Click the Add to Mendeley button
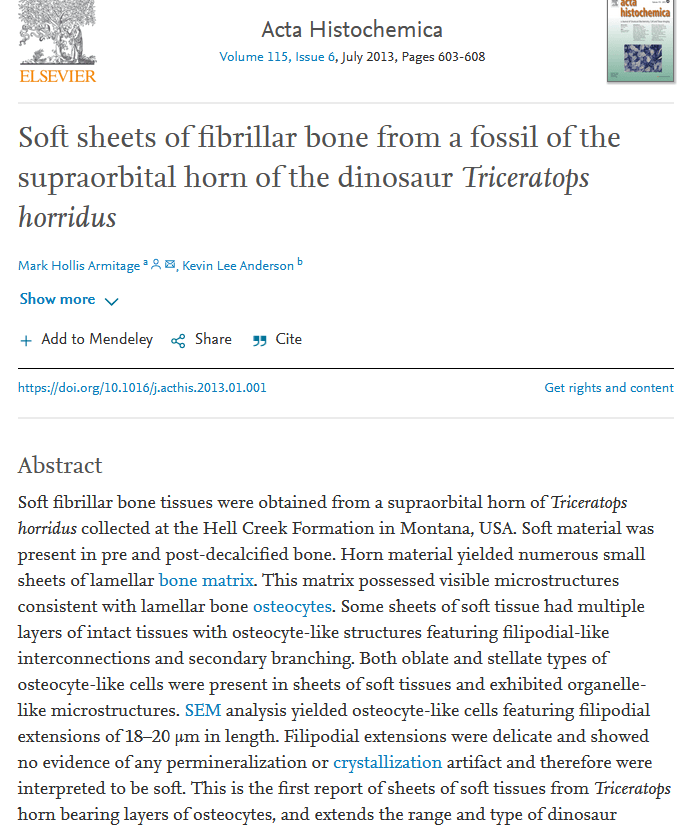 click(x=97, y=339)
